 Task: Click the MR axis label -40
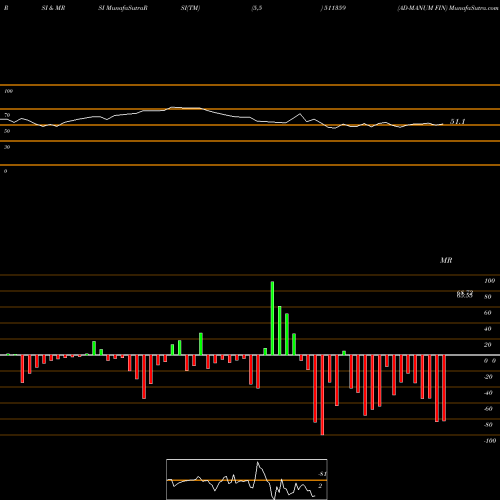[x=488, y=393]
